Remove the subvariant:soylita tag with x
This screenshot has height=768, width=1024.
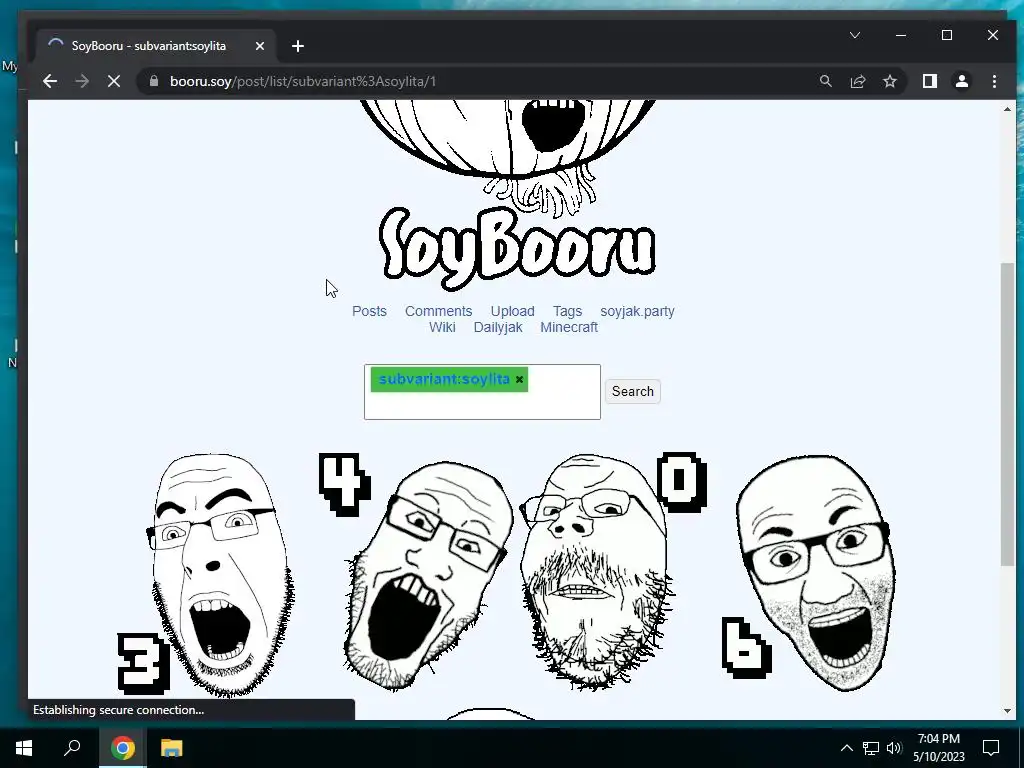(519, 379)
